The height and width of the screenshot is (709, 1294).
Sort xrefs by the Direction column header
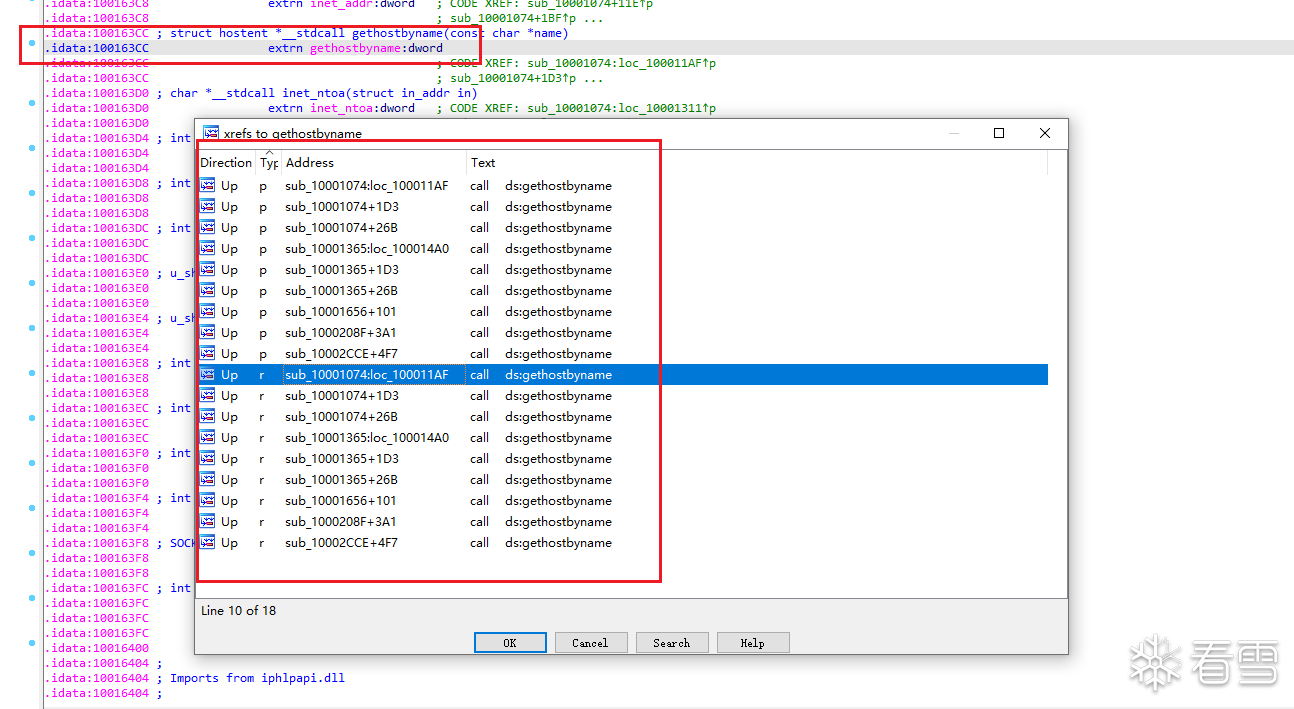226,163
